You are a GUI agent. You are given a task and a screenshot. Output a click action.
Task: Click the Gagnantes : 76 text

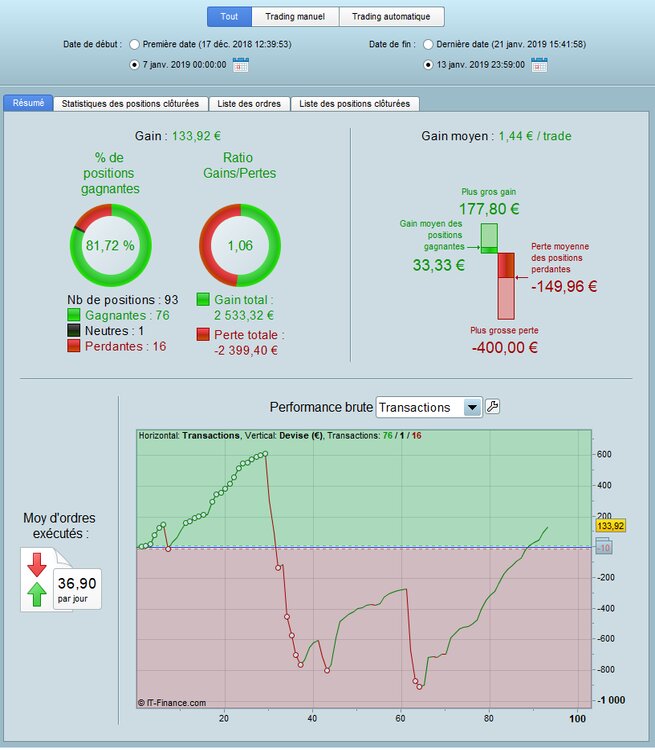tap(127, 315)
